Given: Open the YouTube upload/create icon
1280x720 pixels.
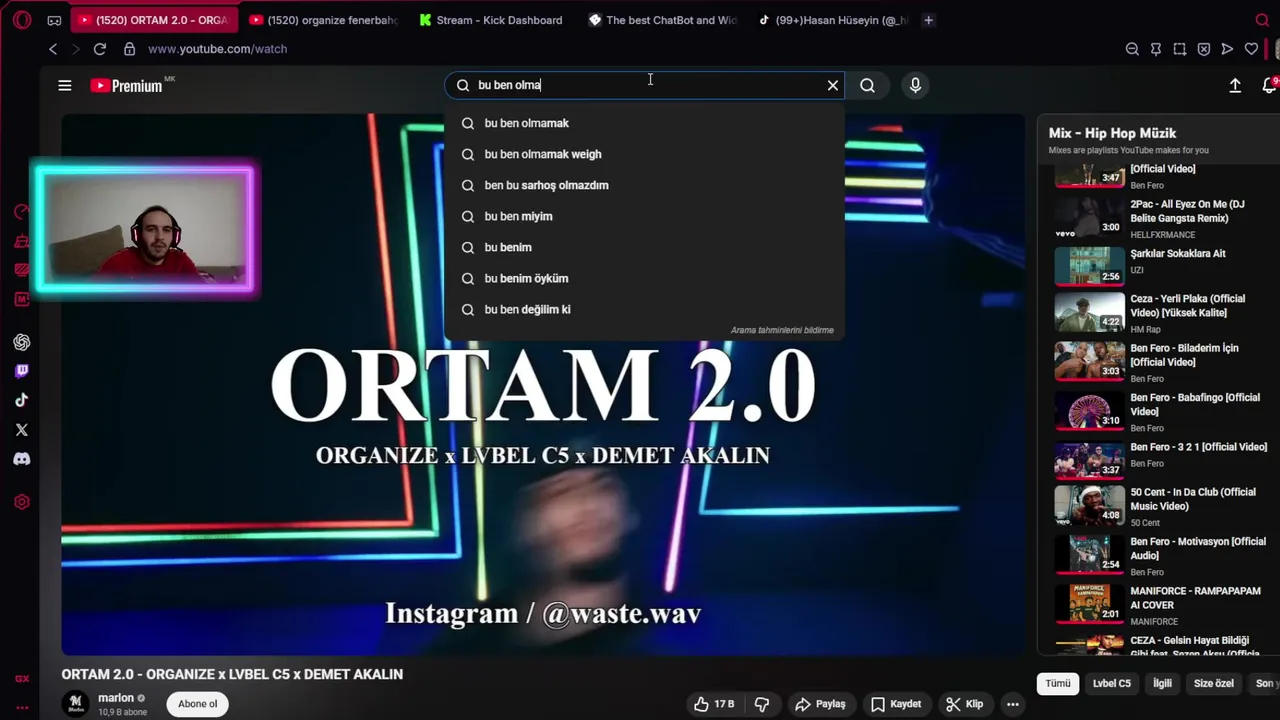Looking at the screenshot, I should (x=1235, y=86).
